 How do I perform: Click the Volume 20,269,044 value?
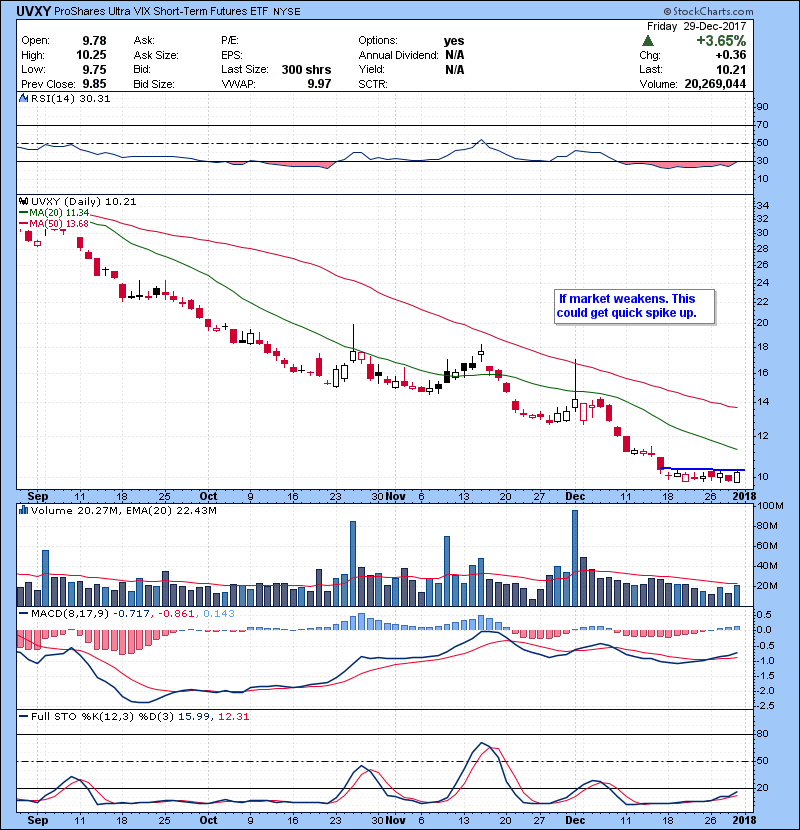pos(715,84)
